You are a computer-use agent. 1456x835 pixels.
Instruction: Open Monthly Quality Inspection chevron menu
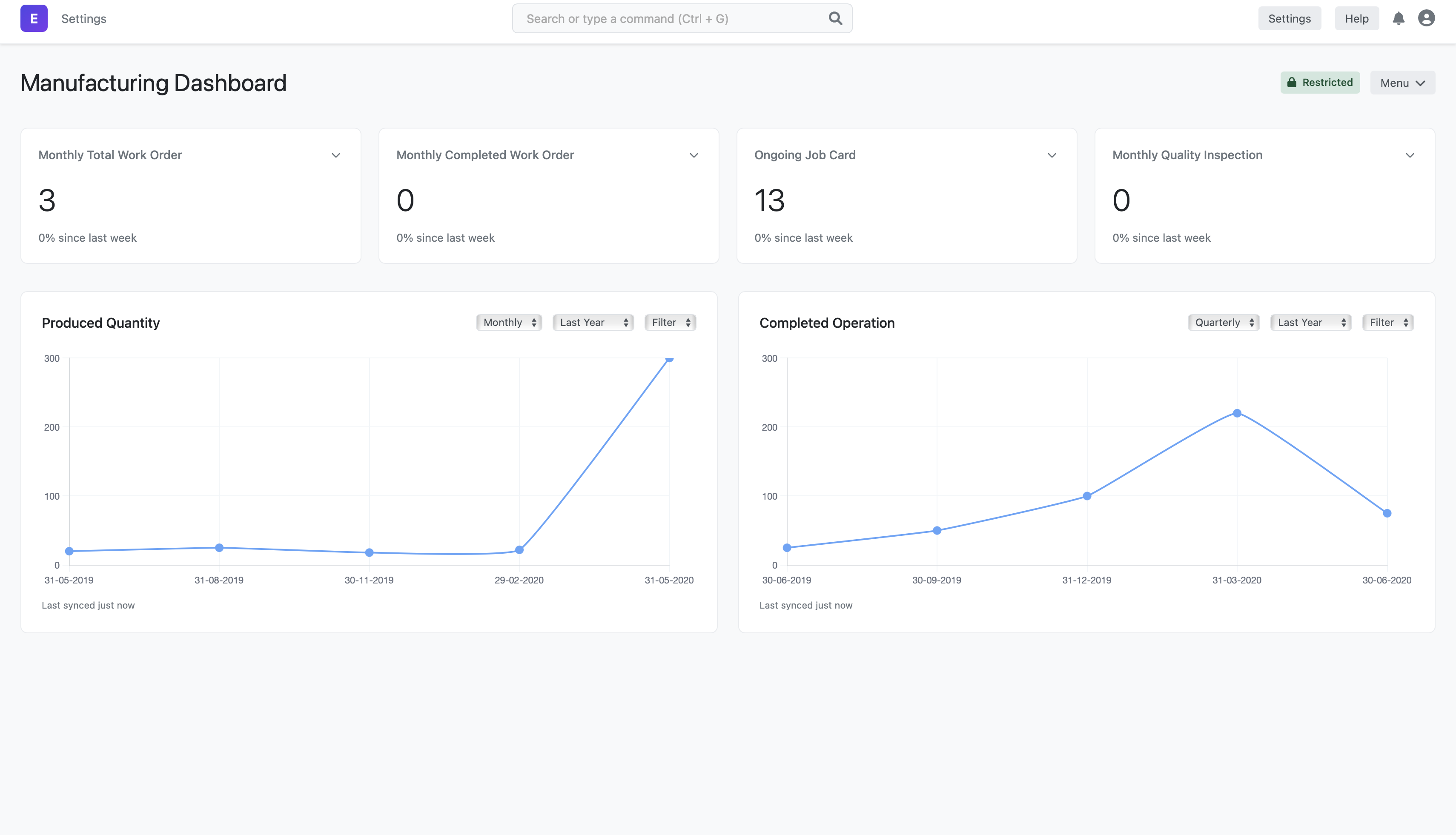1410,155
